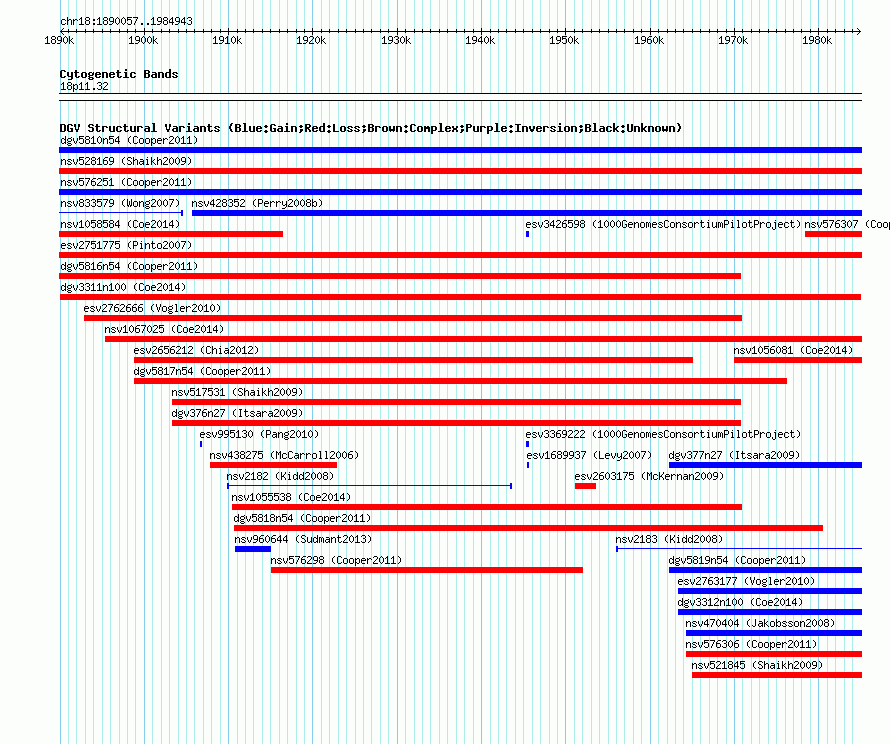Image resolution: width=890 pixels, height=744 pixels.
Task: Click the nsv576251 (Cooper2011) variant label
Action: coord(126,182)
